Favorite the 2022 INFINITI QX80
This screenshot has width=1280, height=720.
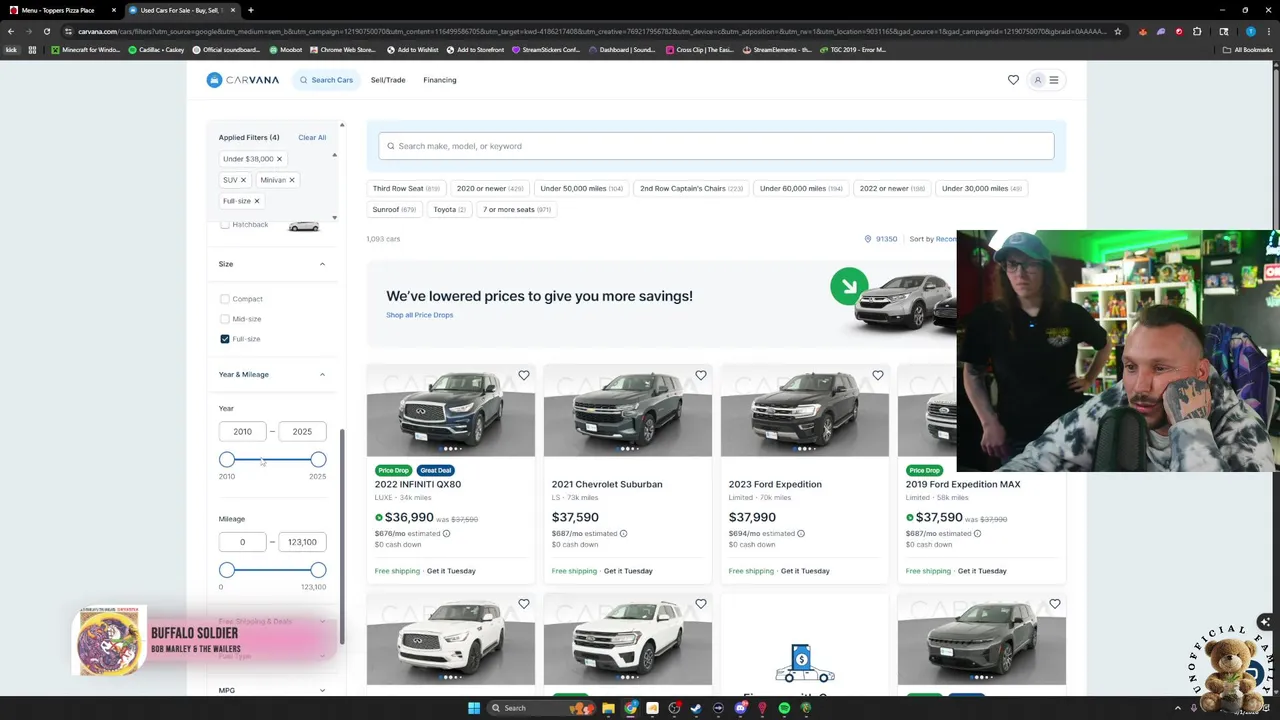click(524, 375)
